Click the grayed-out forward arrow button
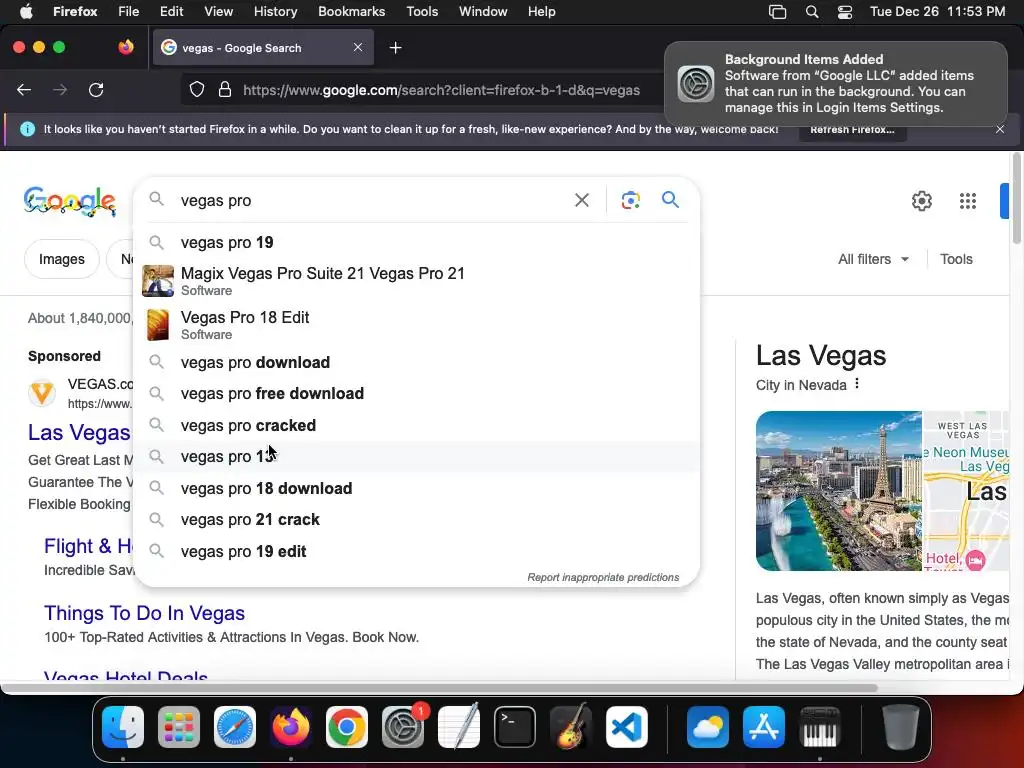 (x=60, y=90)
